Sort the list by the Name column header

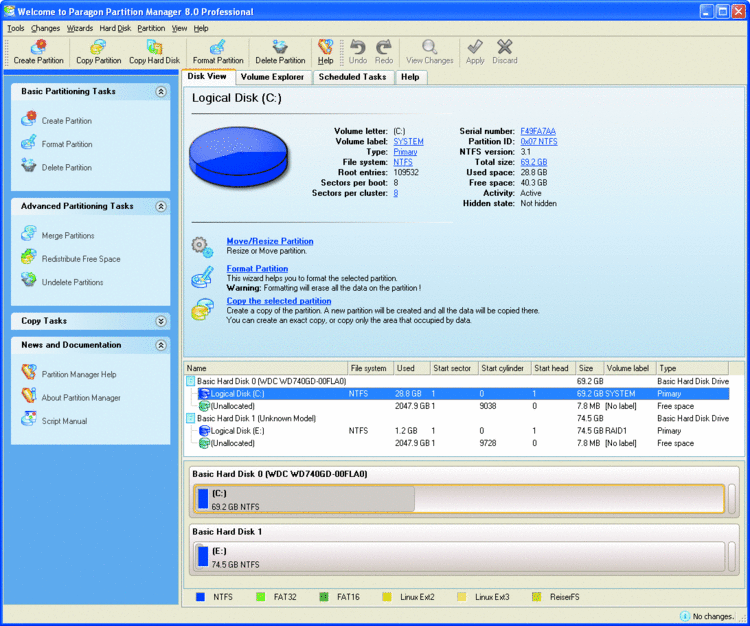pos(265,368)
